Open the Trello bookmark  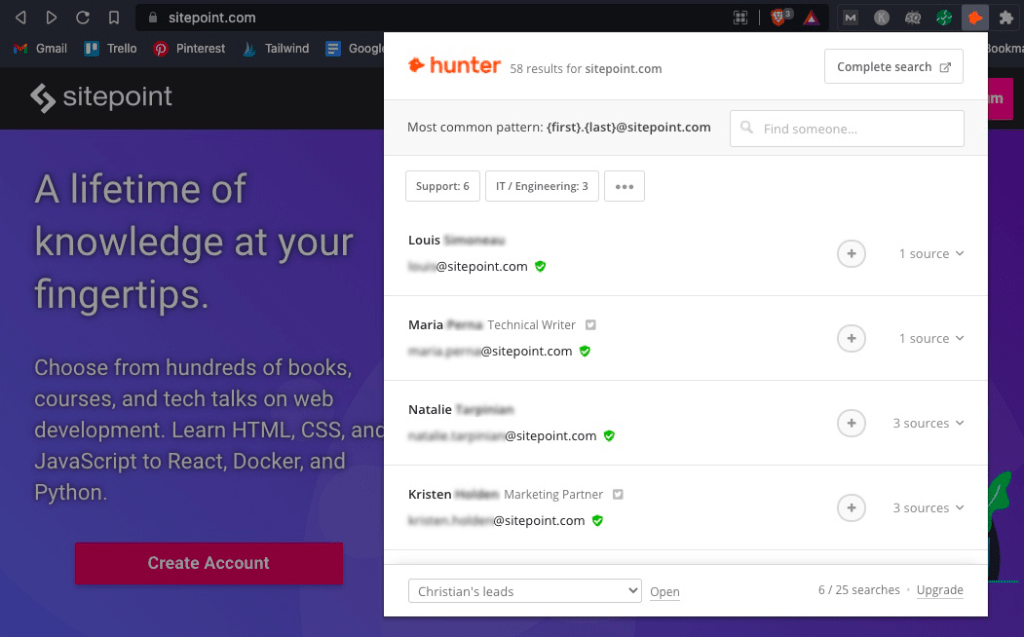point(111,48)
